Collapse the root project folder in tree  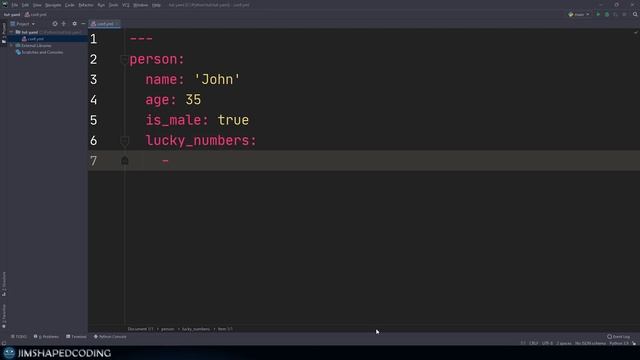click(x=11, y=32)
